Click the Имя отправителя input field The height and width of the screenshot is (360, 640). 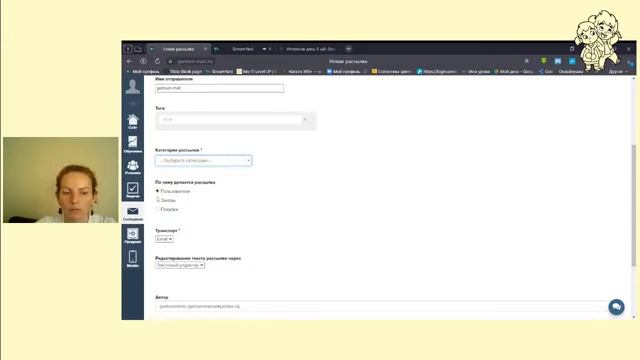[219, 88]
